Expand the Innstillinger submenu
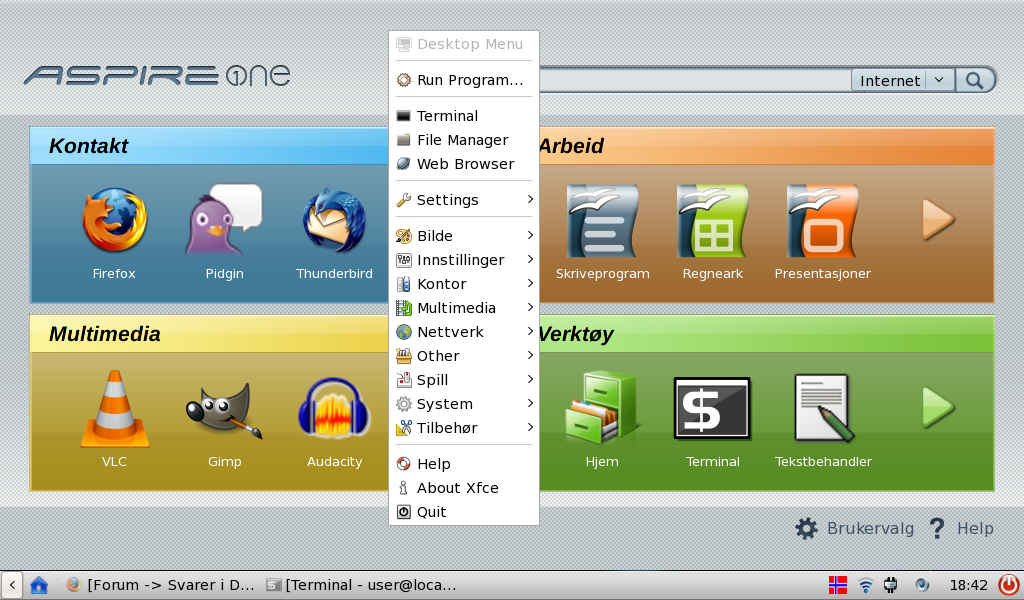 click(x=464, y=260)
